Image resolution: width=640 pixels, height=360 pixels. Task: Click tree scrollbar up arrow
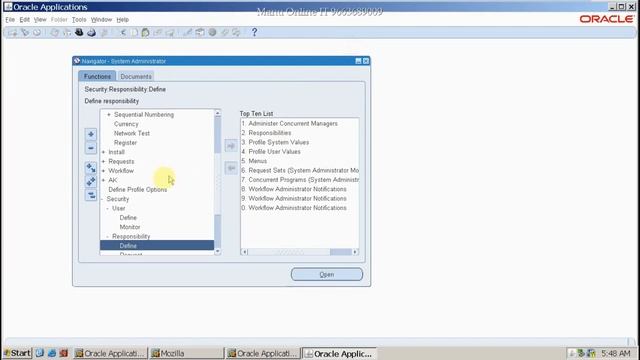click(218, 113)
